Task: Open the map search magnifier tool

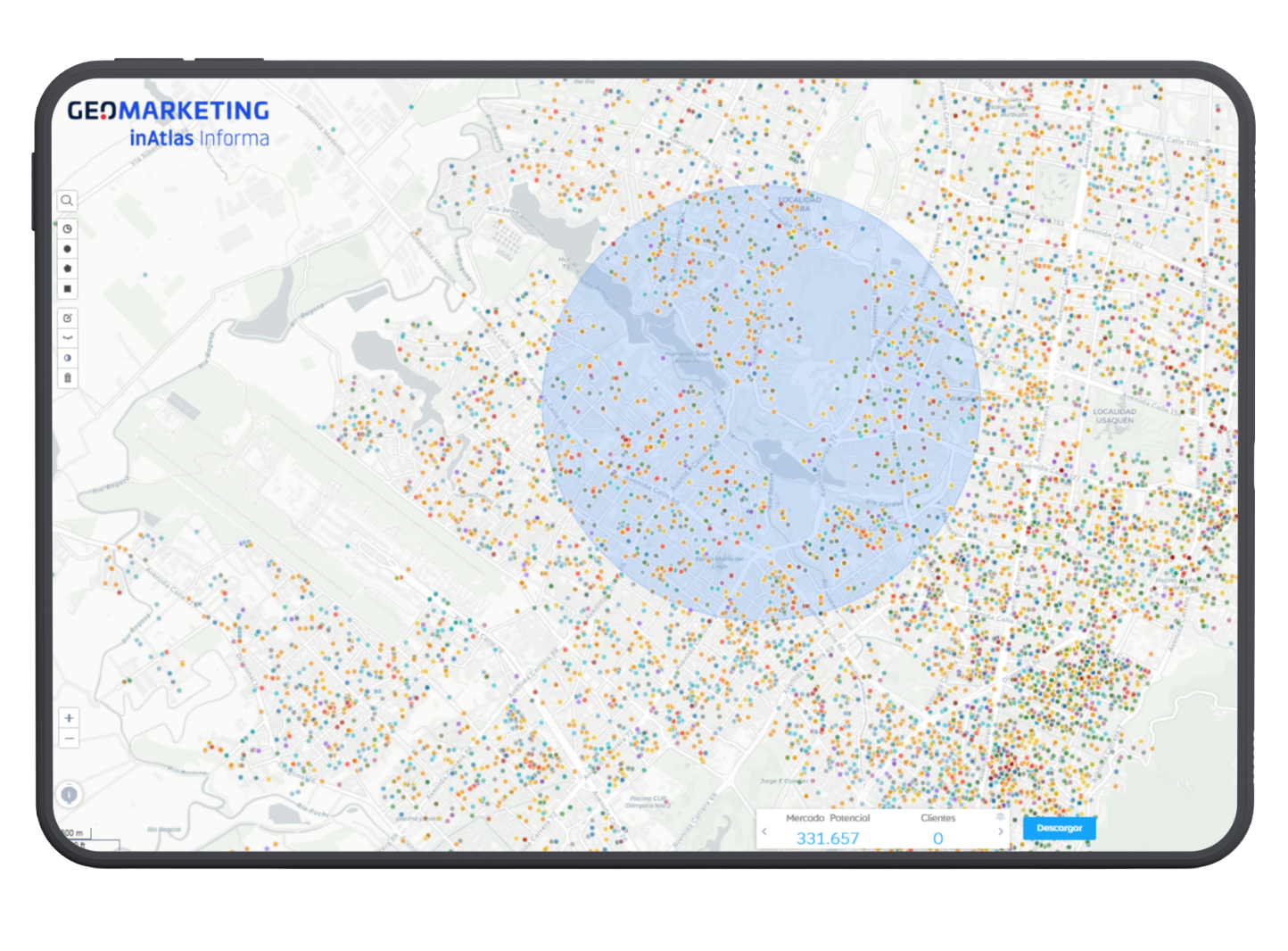Action: tap(67, 201)
